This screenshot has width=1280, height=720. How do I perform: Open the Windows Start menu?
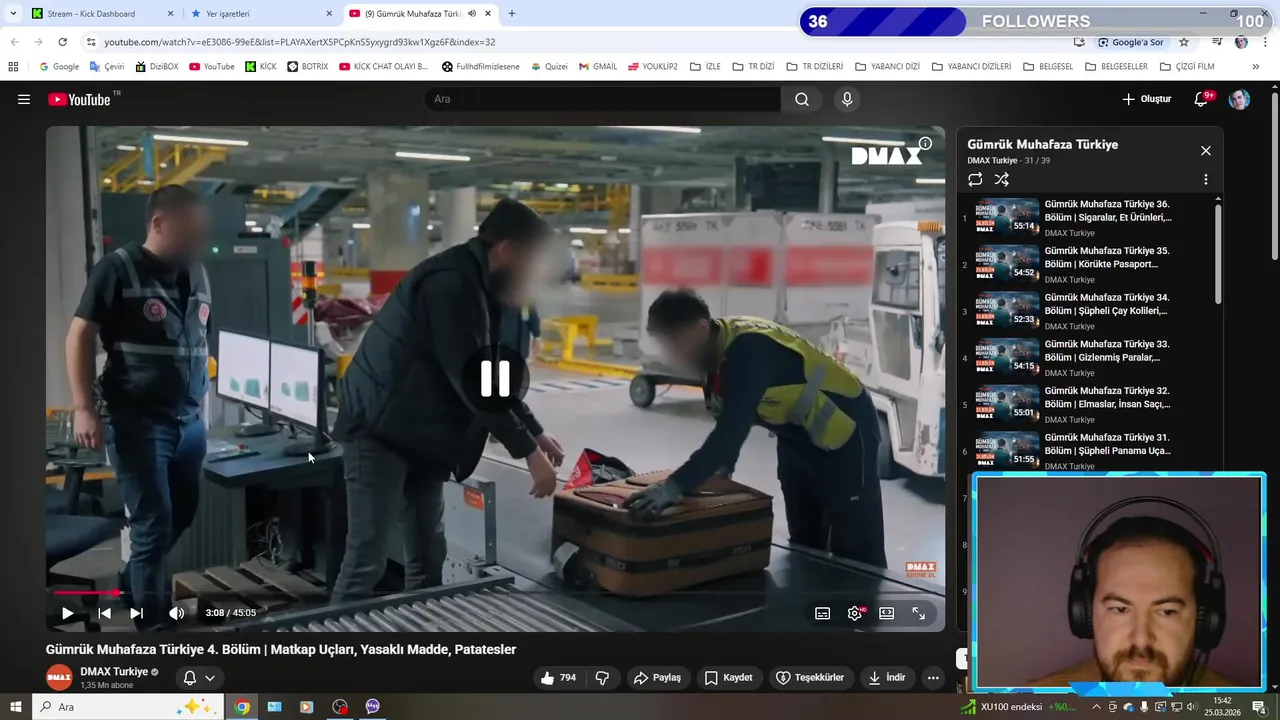point(15,707)
